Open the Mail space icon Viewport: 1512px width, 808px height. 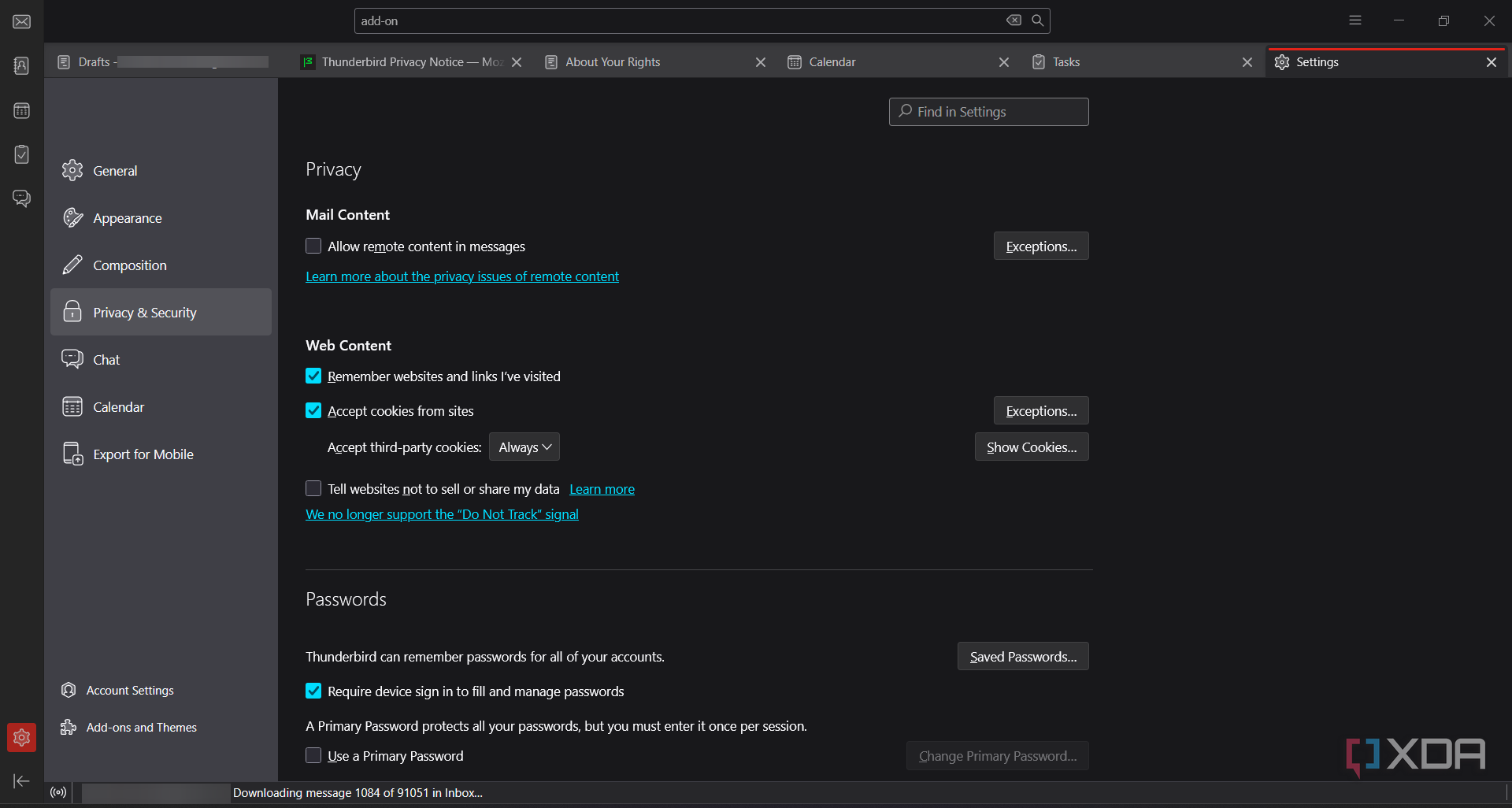[22, 21]
